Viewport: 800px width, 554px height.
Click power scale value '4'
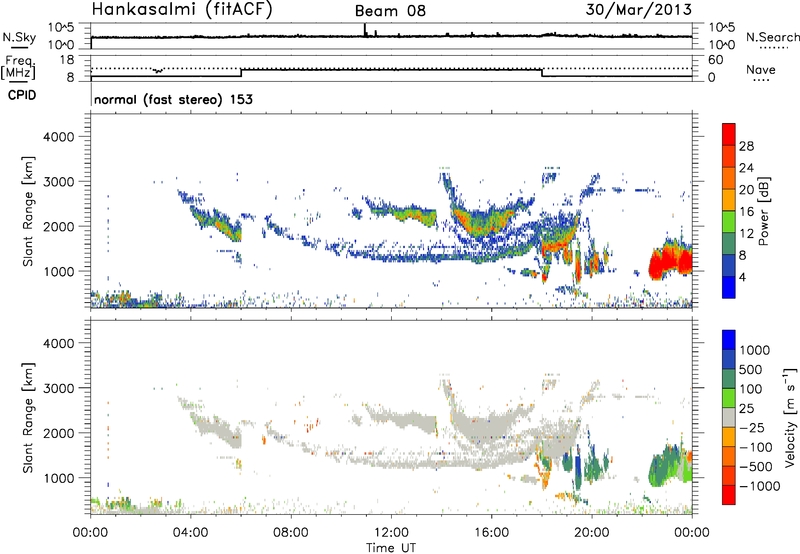coord(742,278)
